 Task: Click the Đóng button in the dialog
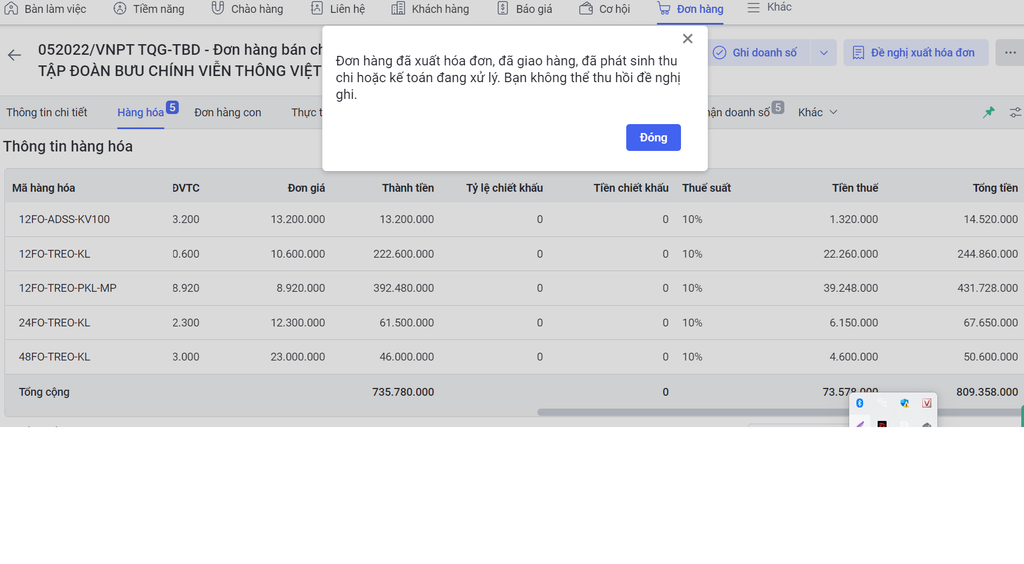653,137
